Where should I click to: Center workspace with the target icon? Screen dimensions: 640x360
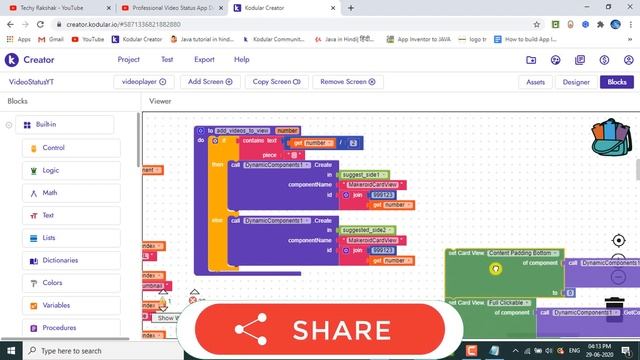[619, 240]
